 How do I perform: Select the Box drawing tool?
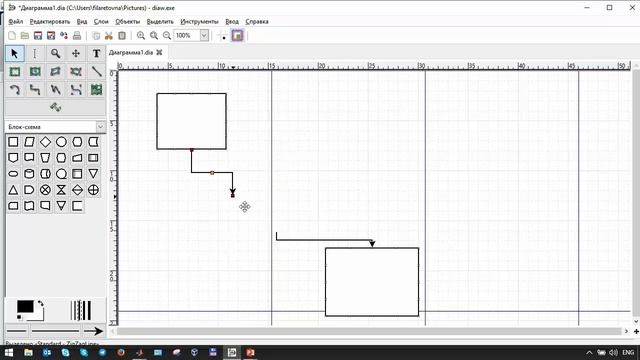[x=15, y=72]
